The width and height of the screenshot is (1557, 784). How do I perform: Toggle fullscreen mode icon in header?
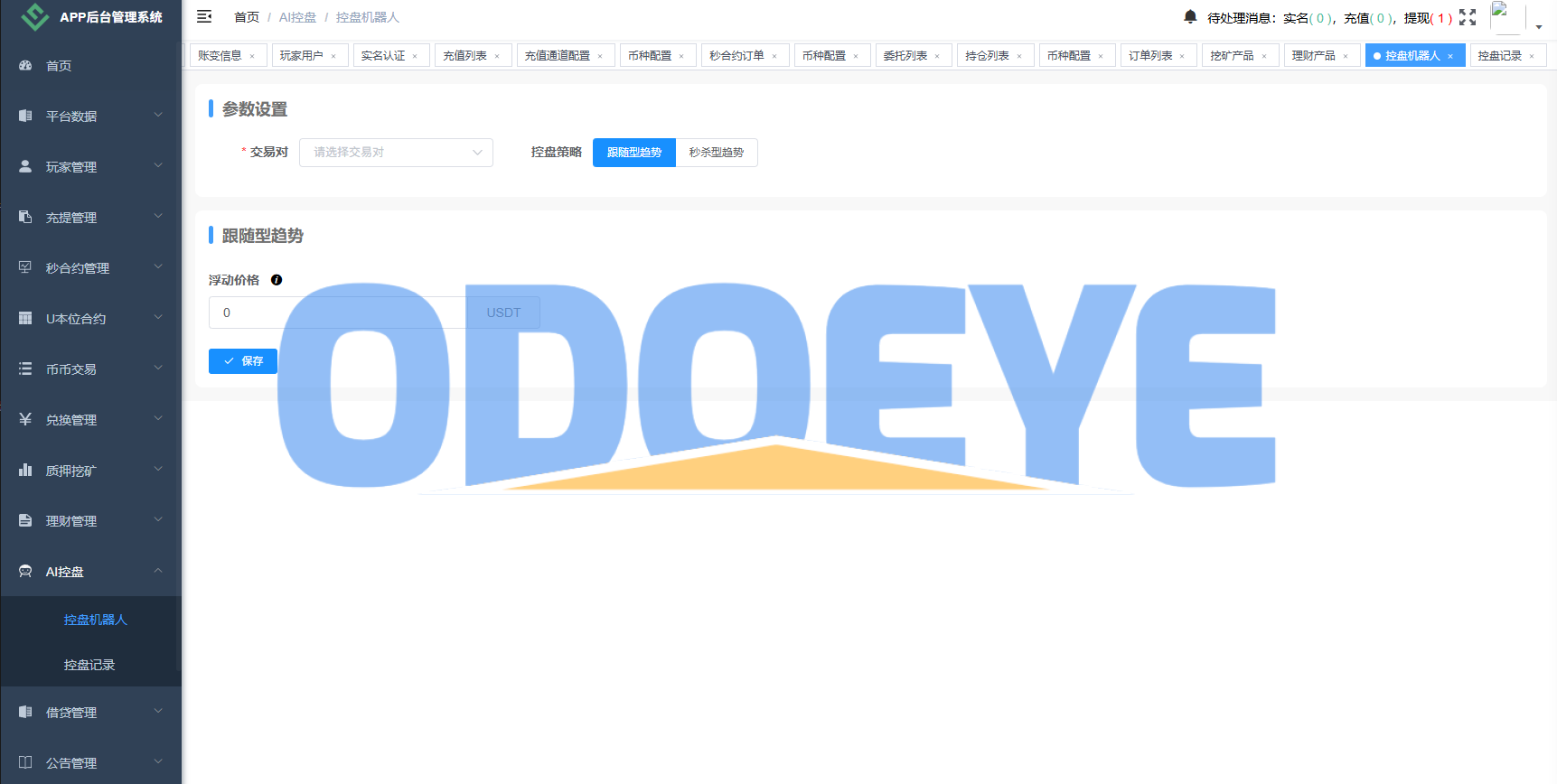point(1468,17)
